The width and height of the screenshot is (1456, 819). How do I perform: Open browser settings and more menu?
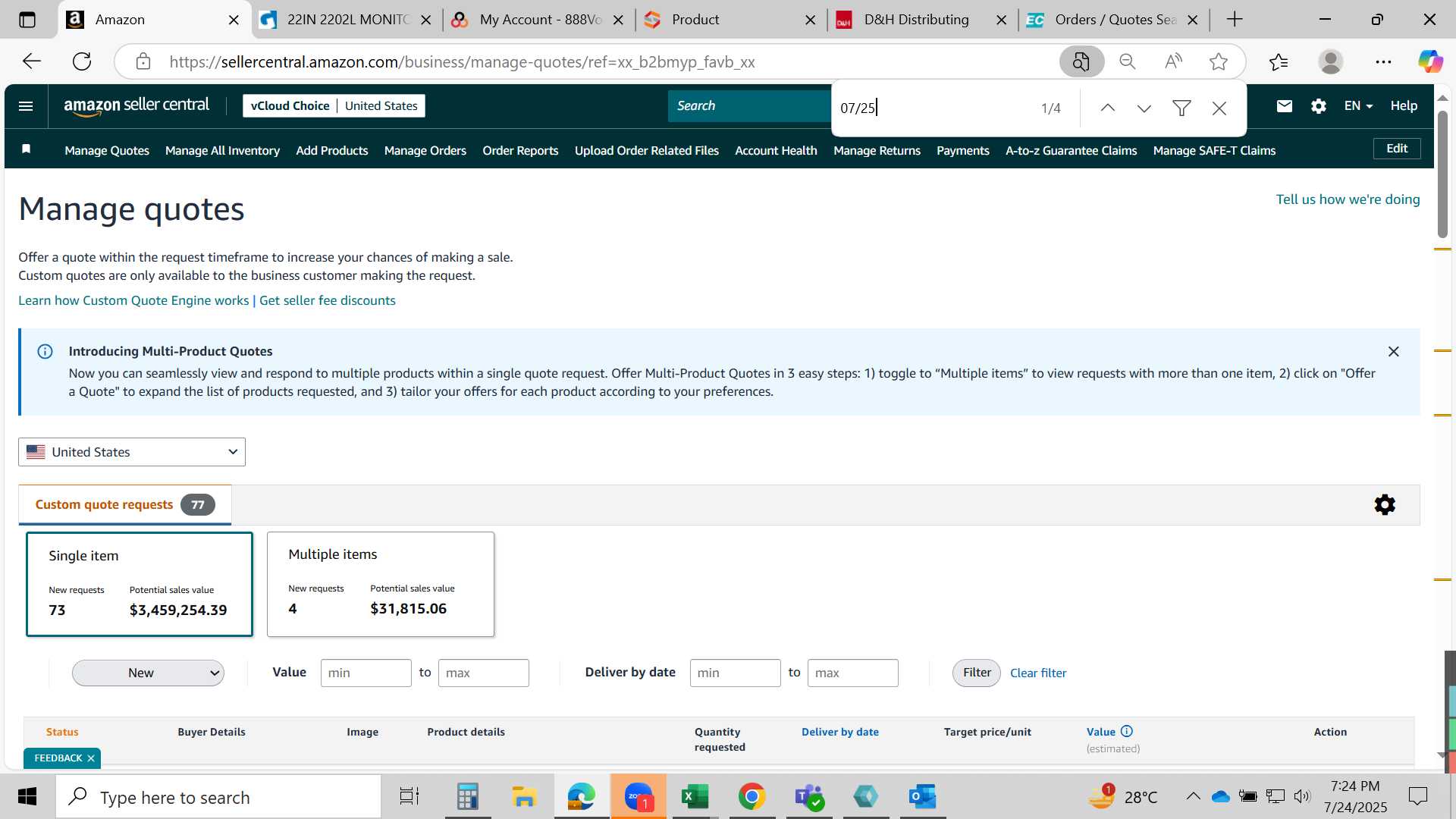pyautogui.click(x=1383, y=61)
